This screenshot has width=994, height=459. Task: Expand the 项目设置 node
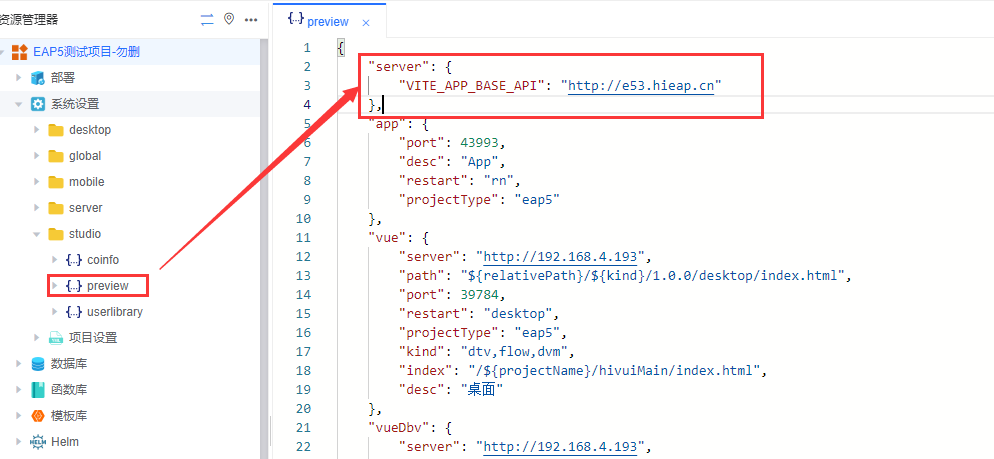pyautogui.click(x=37, y=338)
